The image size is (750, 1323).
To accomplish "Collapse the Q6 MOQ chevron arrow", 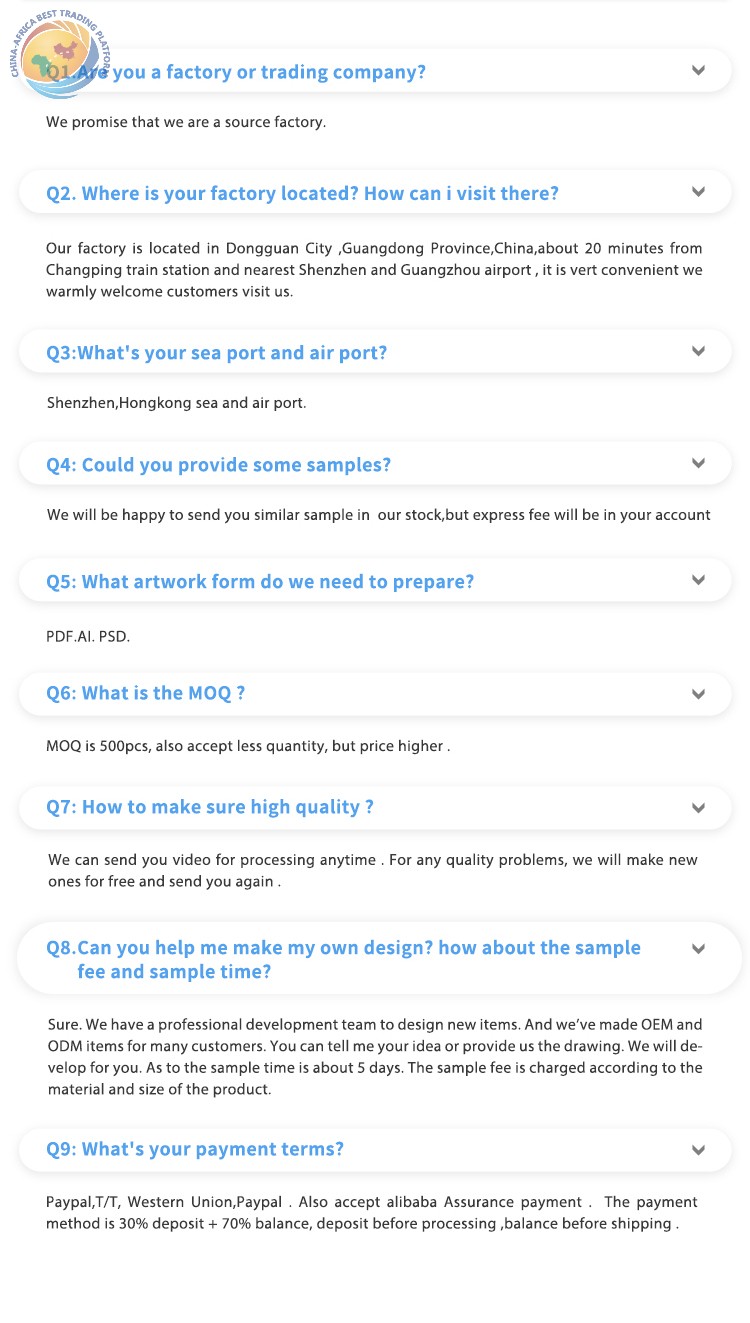I will point(698,693).
